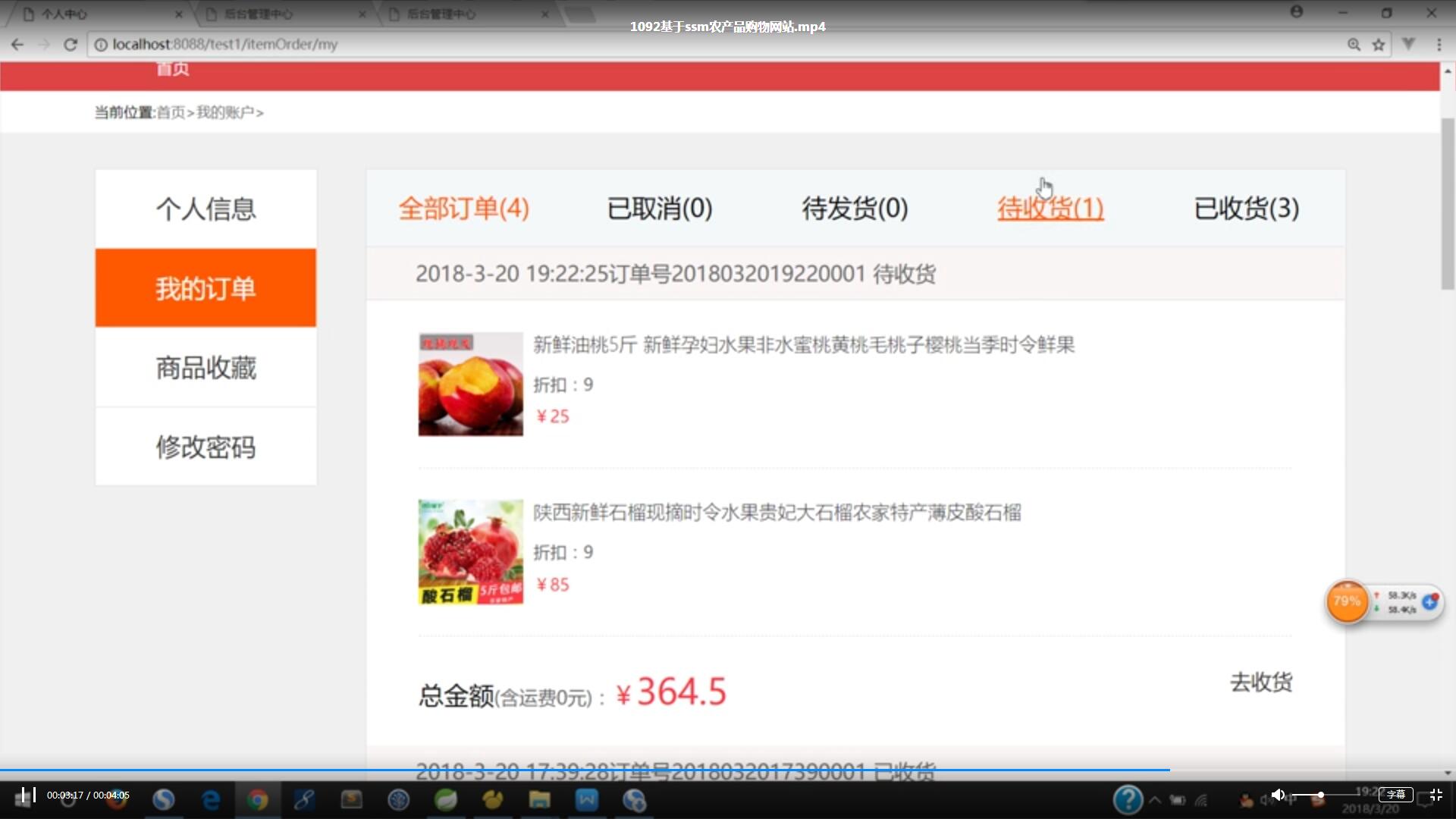Pause the video with pause button
This screenshot has width=1456, height=819.
[x=29, y=795]
